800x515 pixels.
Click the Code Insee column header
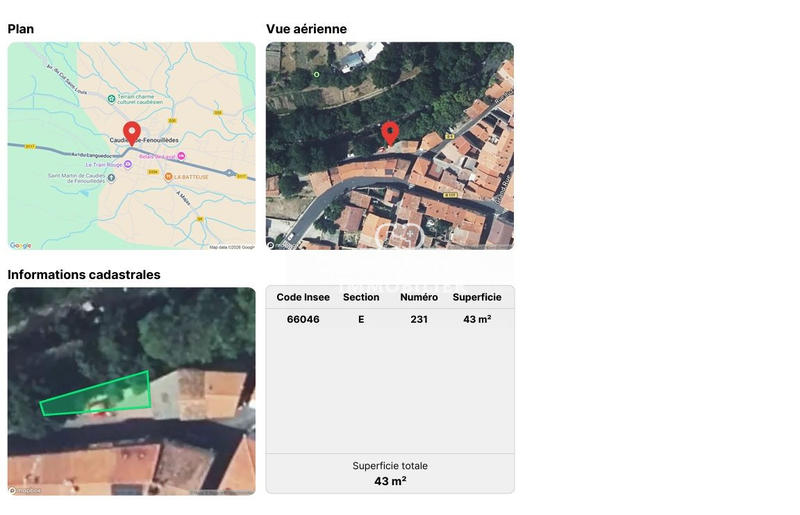(303, 297)
